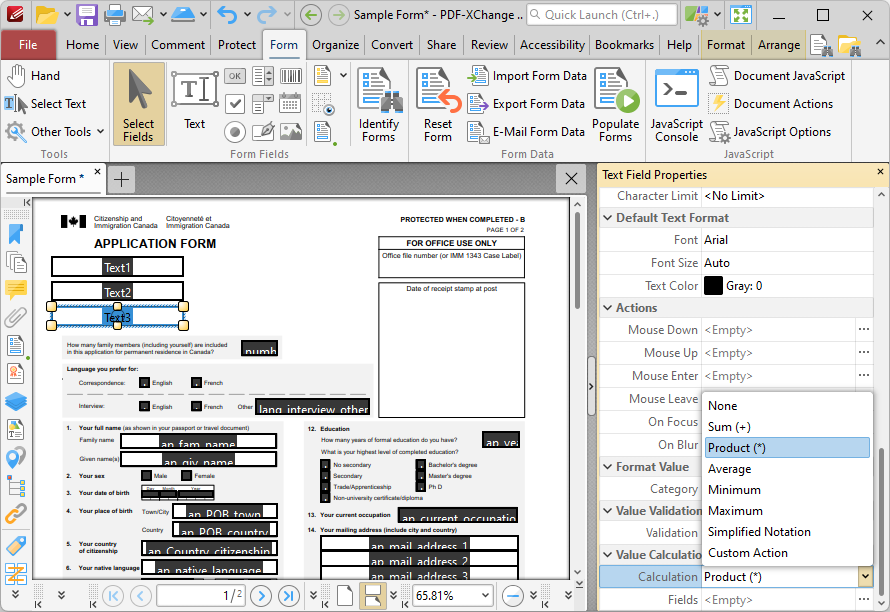Viewport: 890px width, 612px height.
Task: Click Import Form Data
Action: tap(527, 76)
